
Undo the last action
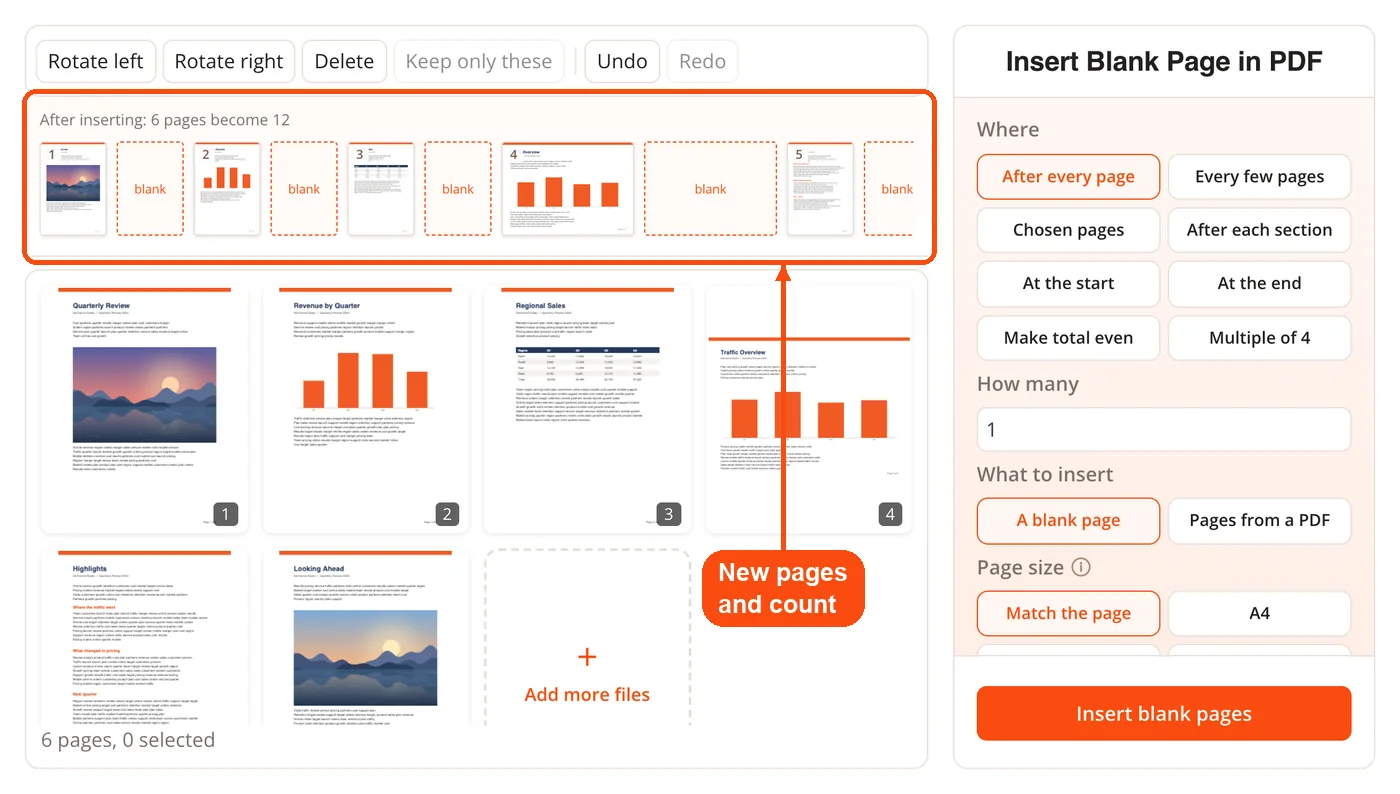point(622,61)
